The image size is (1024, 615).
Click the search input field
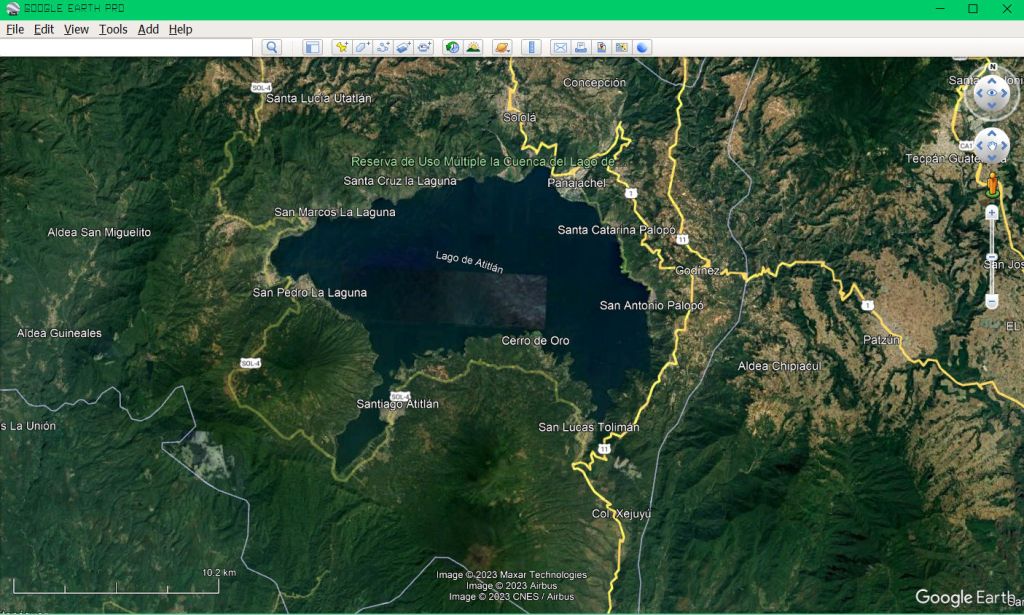[x=126, y=47]
